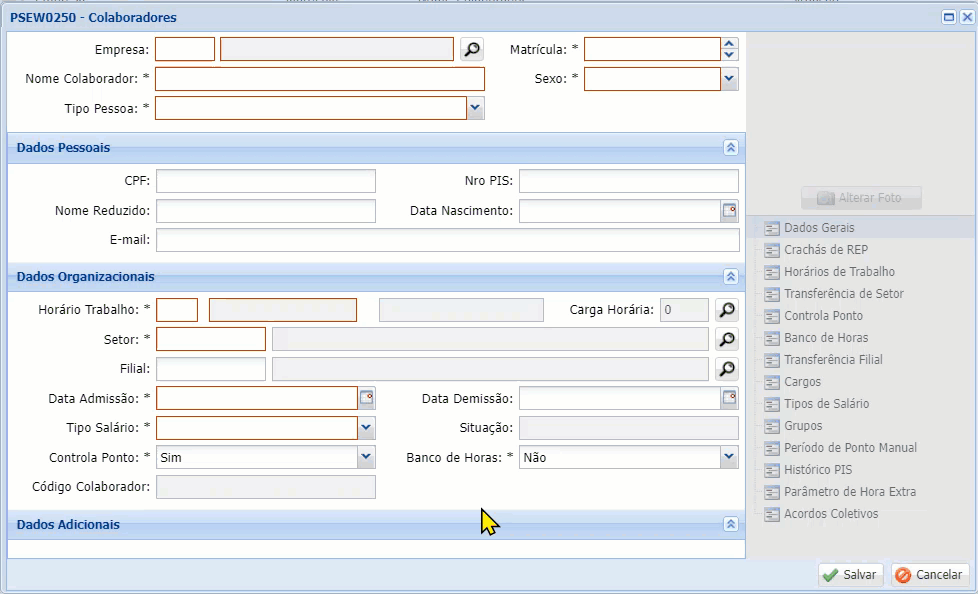Open Horários de Trabalho side menu item
978x594 pixels.
(x=838, y=272)
